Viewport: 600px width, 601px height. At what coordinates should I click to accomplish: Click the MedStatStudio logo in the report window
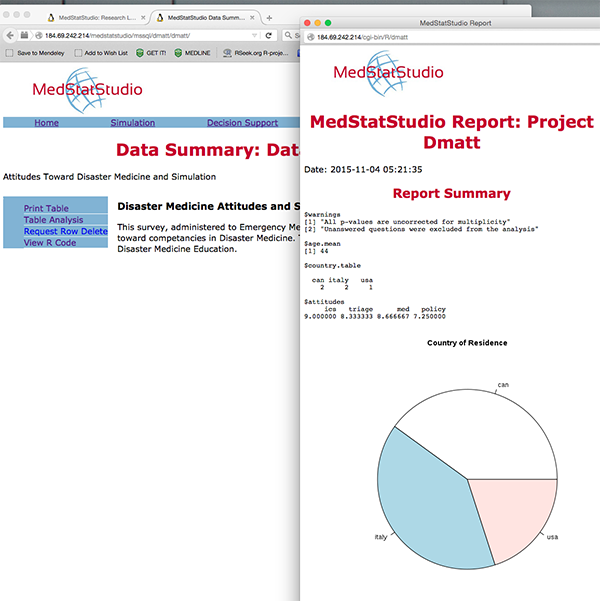388,73
